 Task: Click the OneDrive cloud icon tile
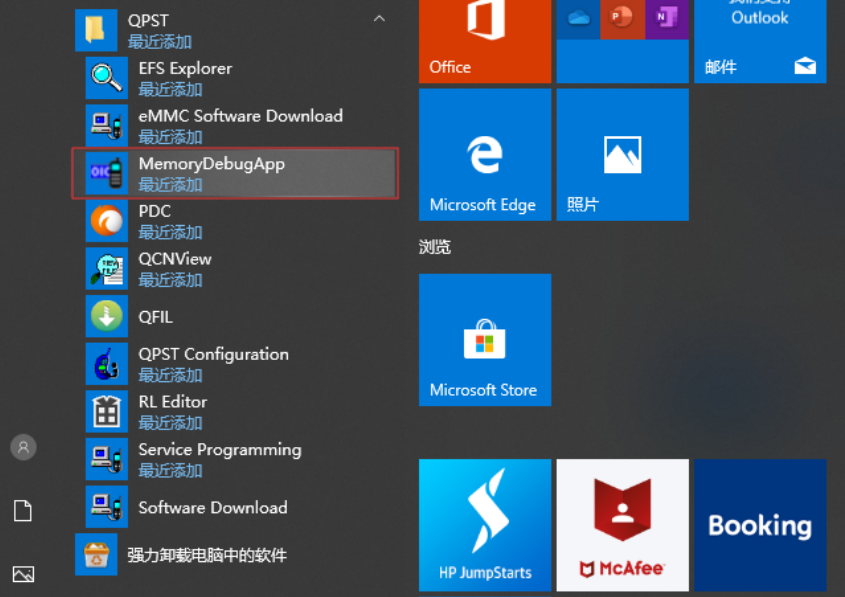(578, 19)
